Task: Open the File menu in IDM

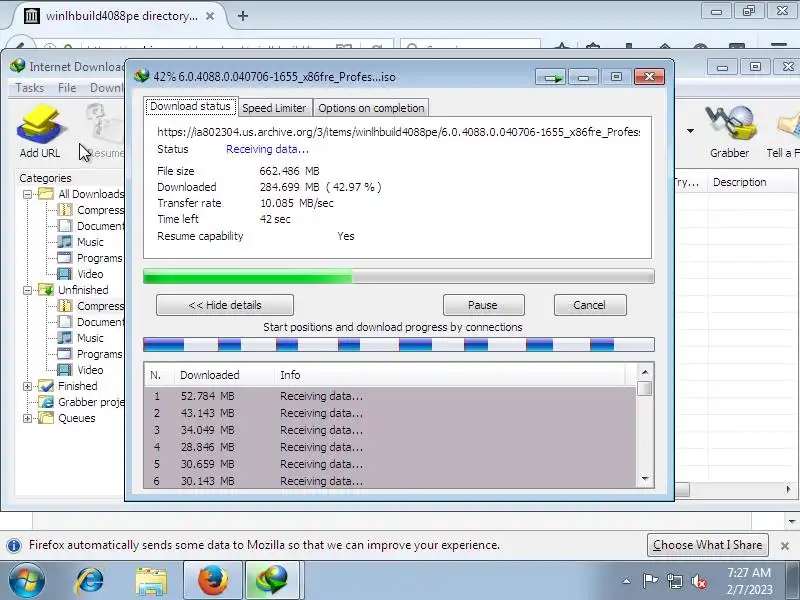Action: click(67, 88)
